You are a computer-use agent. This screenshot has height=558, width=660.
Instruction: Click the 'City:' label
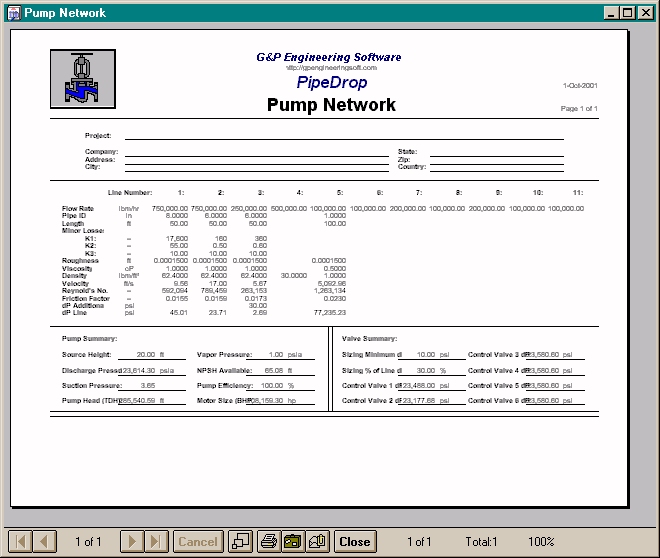(x=93, y=167)
